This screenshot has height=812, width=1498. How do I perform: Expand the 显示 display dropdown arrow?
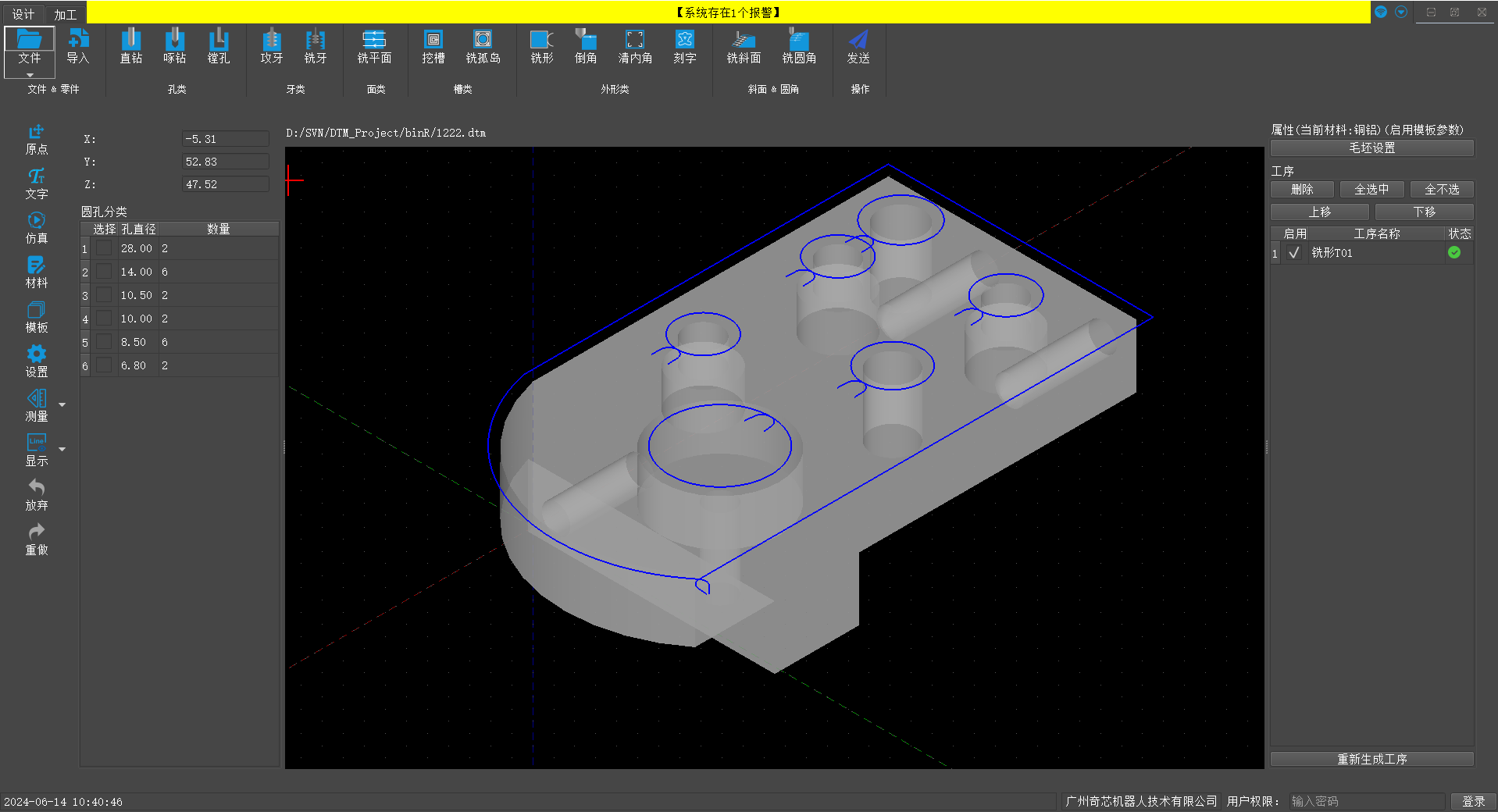(x=62, y=449)
